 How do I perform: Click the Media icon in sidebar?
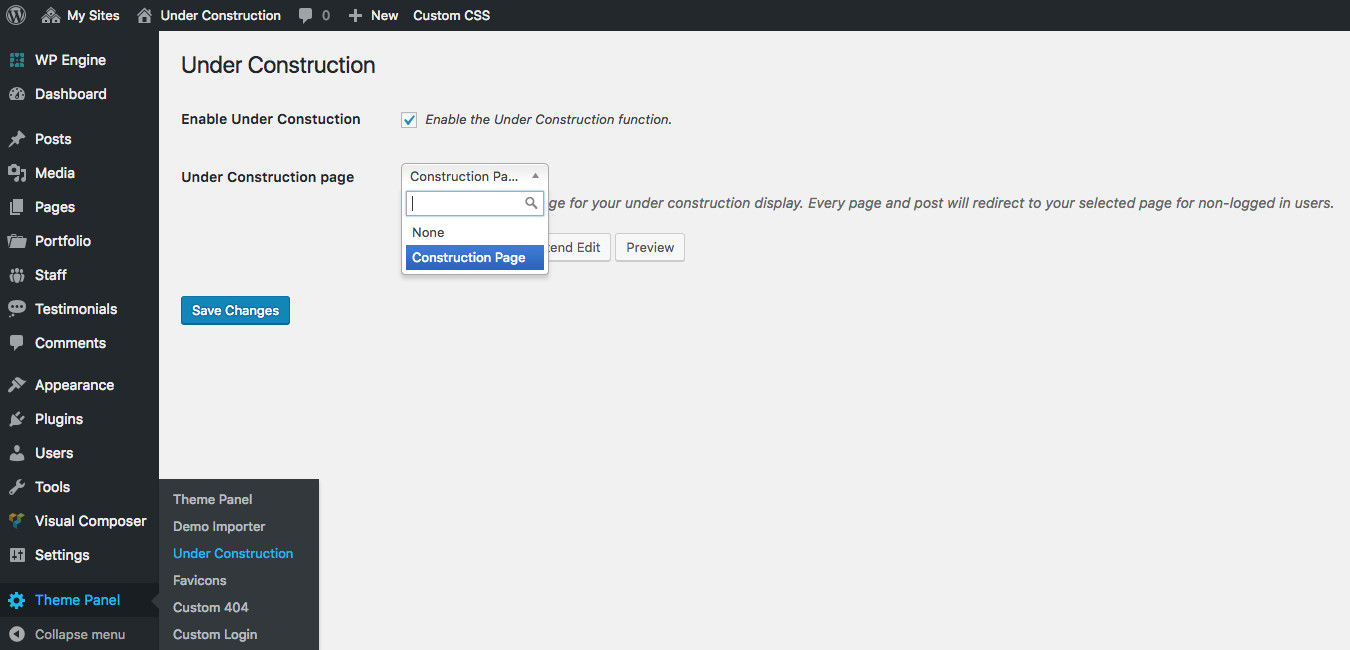17,173
